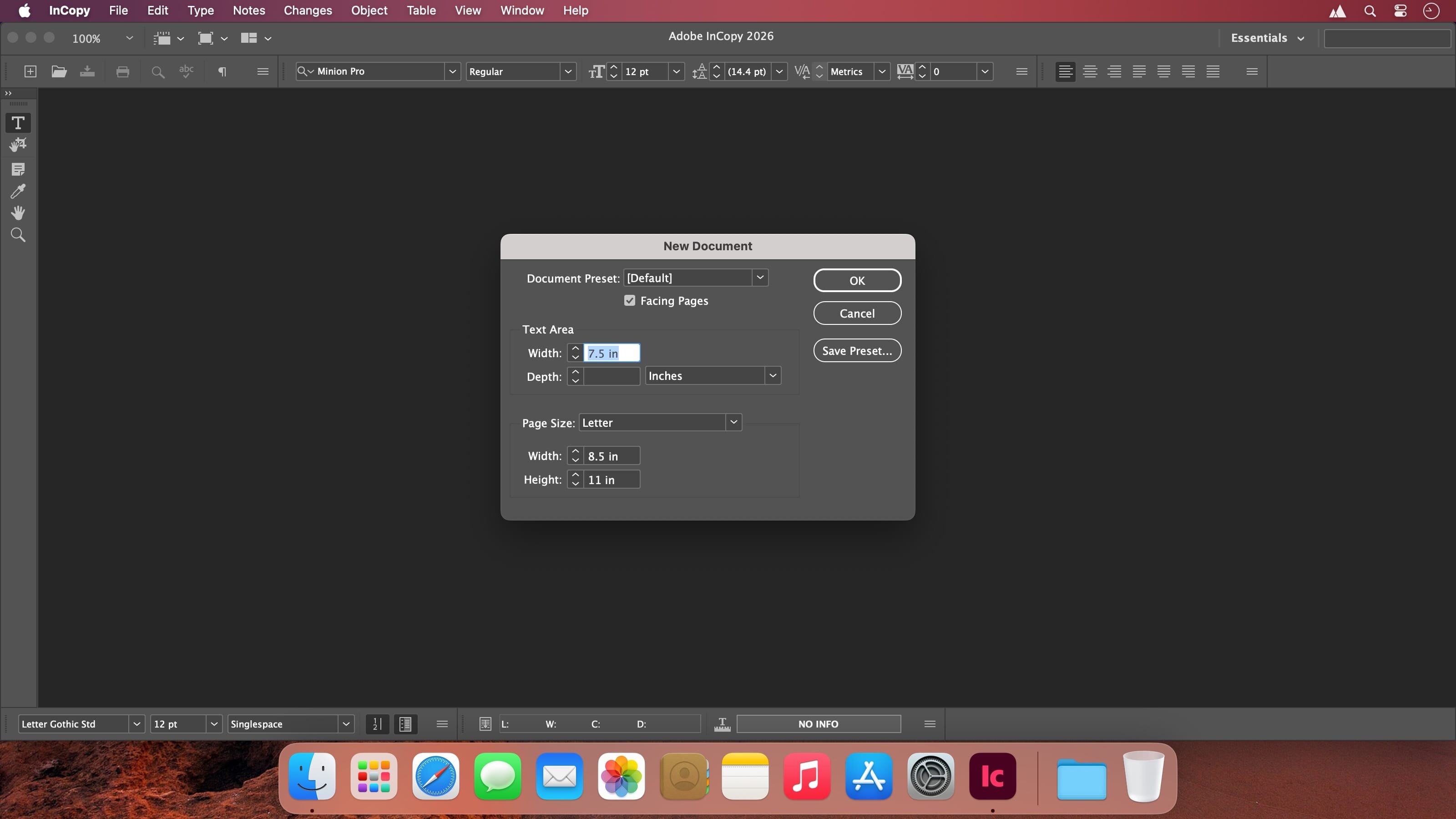Select the Note tool in toolbox
The width and height of the screenshot is (1456, 819).
(18, 169)
